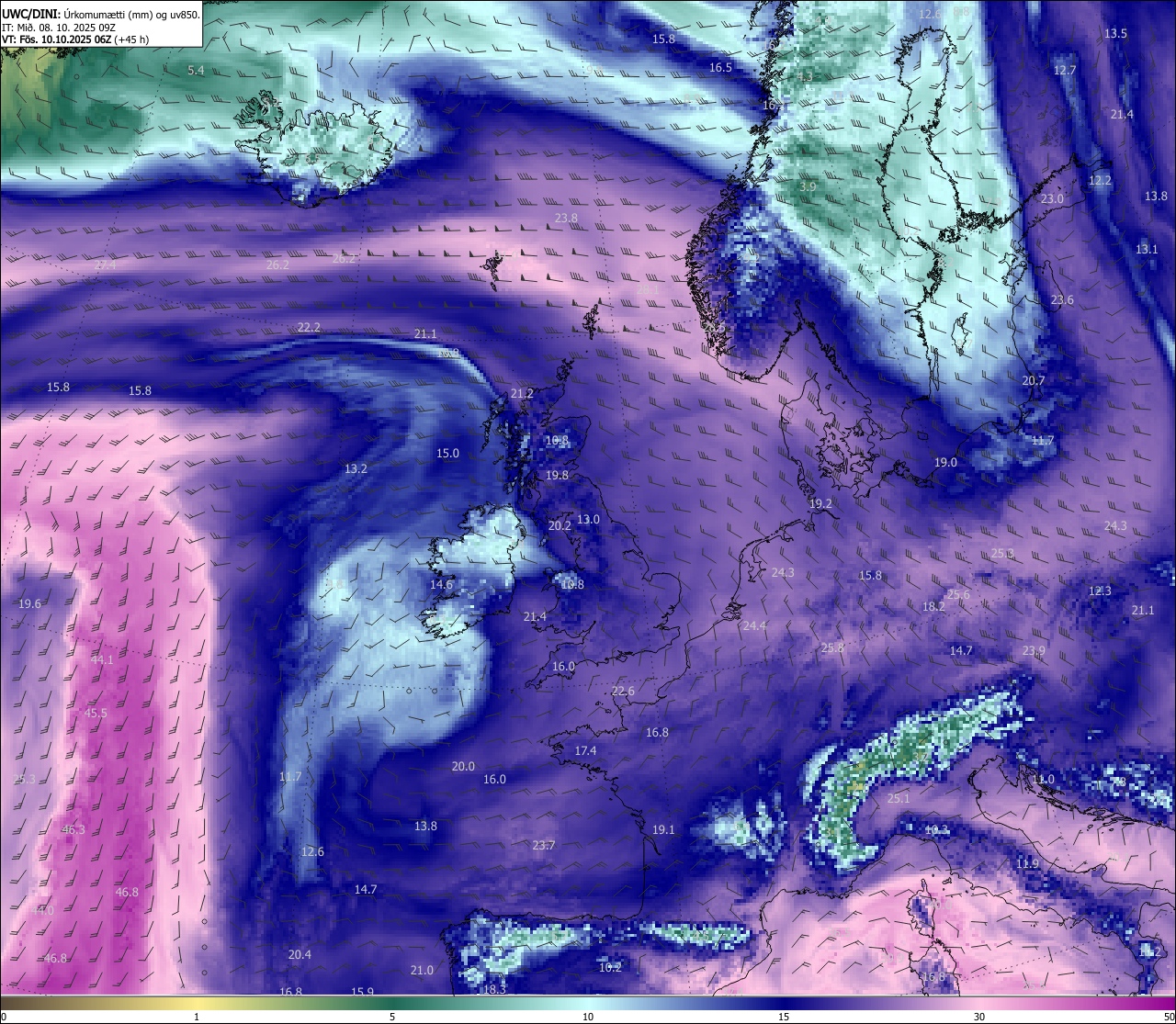Click the 21.2 value over Scotland
Screen dimensions: 1176x1024
coord(522,393)
